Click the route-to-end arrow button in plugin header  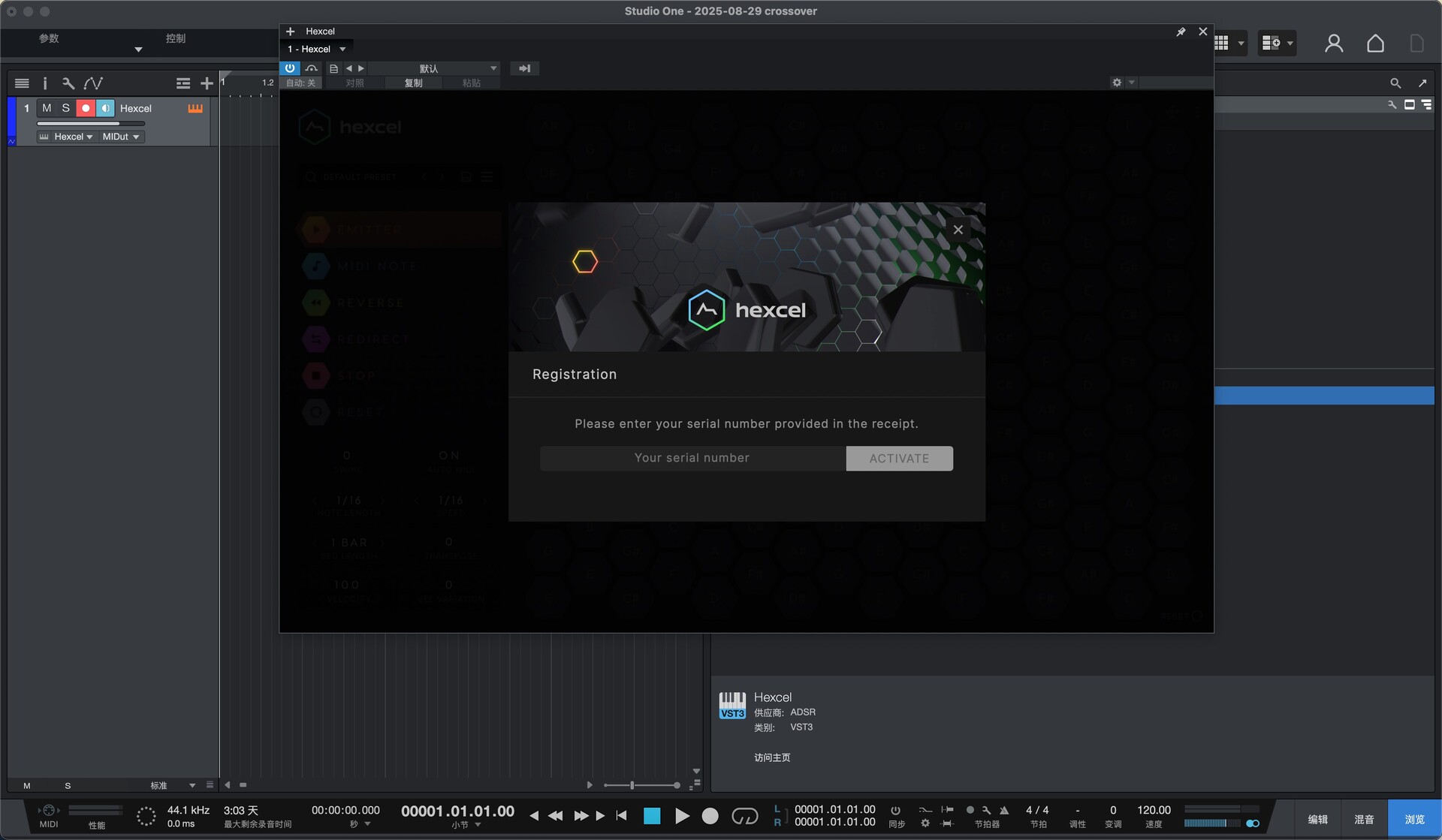click(x=524, y=68)
